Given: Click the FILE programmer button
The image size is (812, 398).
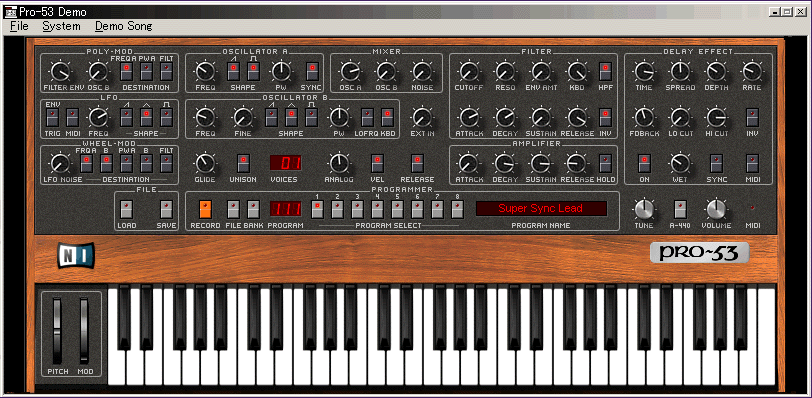Looking at the screenshot, I should click(x=233, y=209).
